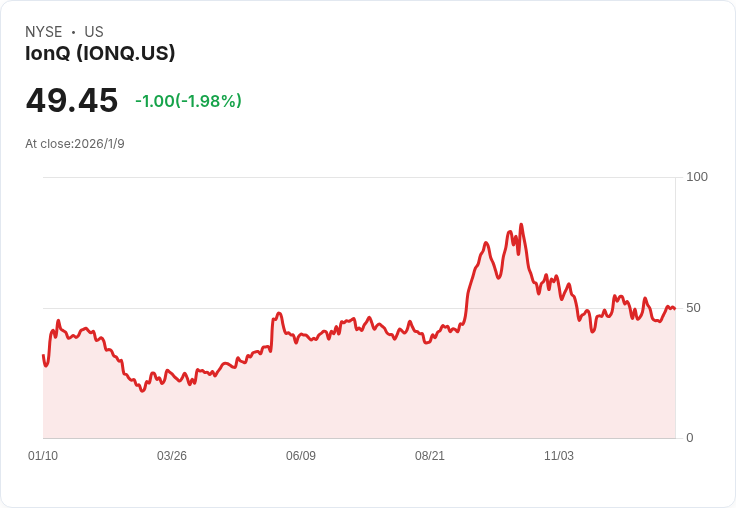Click the rightmost end of the price line
The image size is (736, 508).
tap(674, 309)
